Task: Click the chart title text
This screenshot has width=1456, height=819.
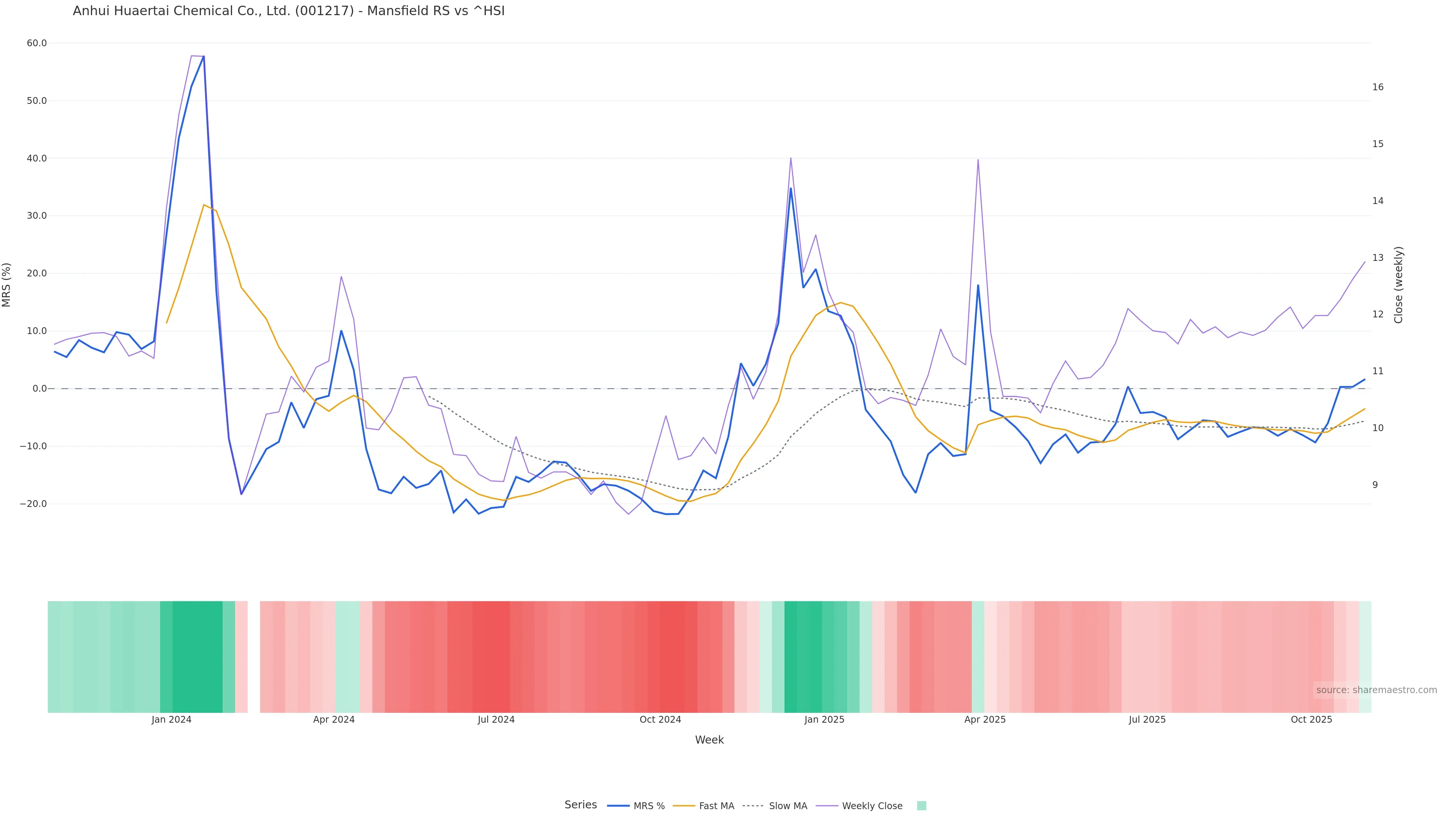Action: tap(288, 11)
